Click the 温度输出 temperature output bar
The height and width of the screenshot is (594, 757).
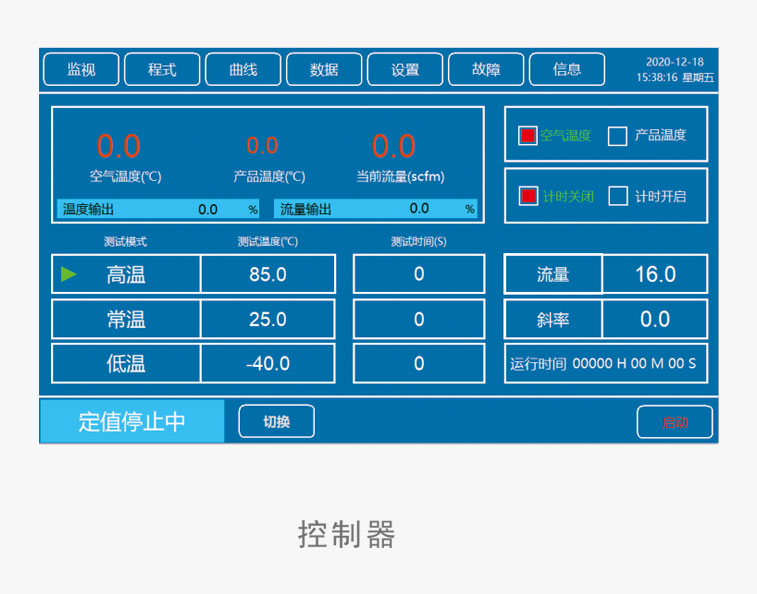158,209
